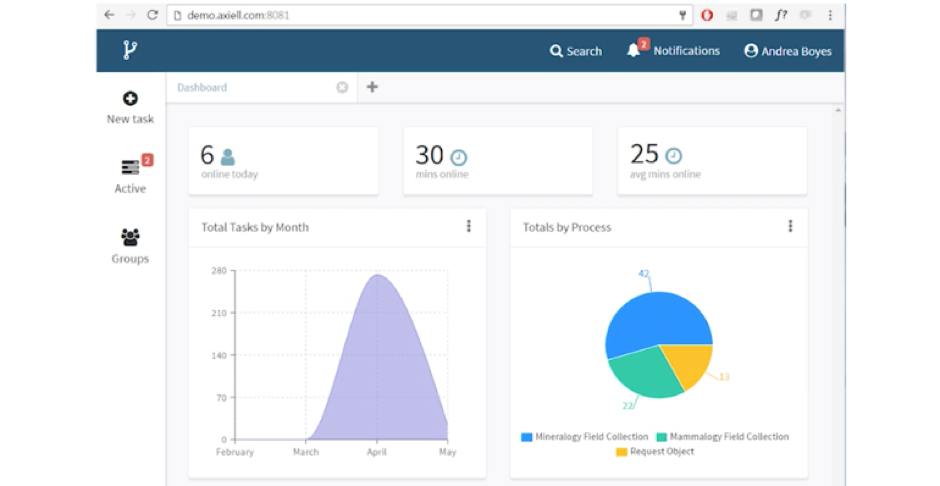Switch to the Dashboard tab

(x=202, y=87)
